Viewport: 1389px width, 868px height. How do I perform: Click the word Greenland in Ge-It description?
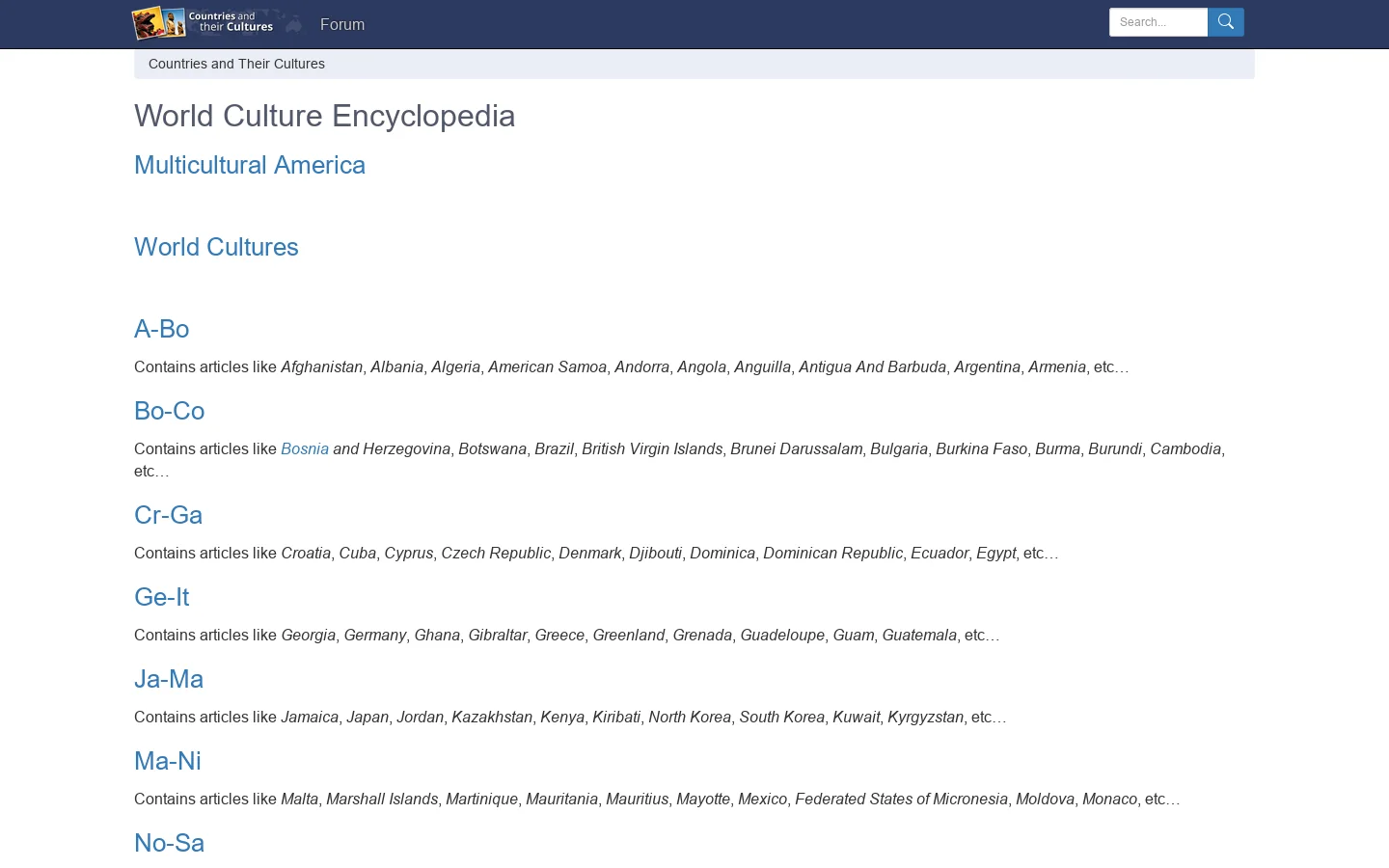click(x=628, y=635)
